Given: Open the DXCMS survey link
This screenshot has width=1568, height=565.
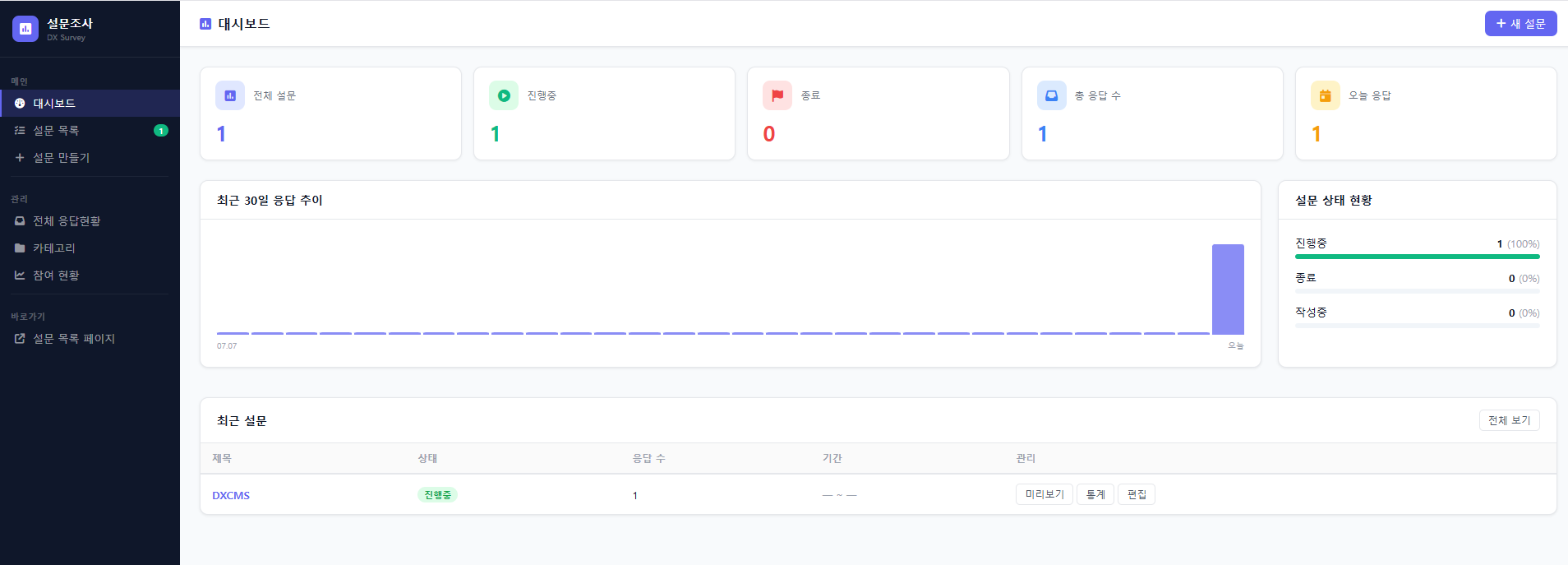Looking at the screenshot, I should [231, 495].
